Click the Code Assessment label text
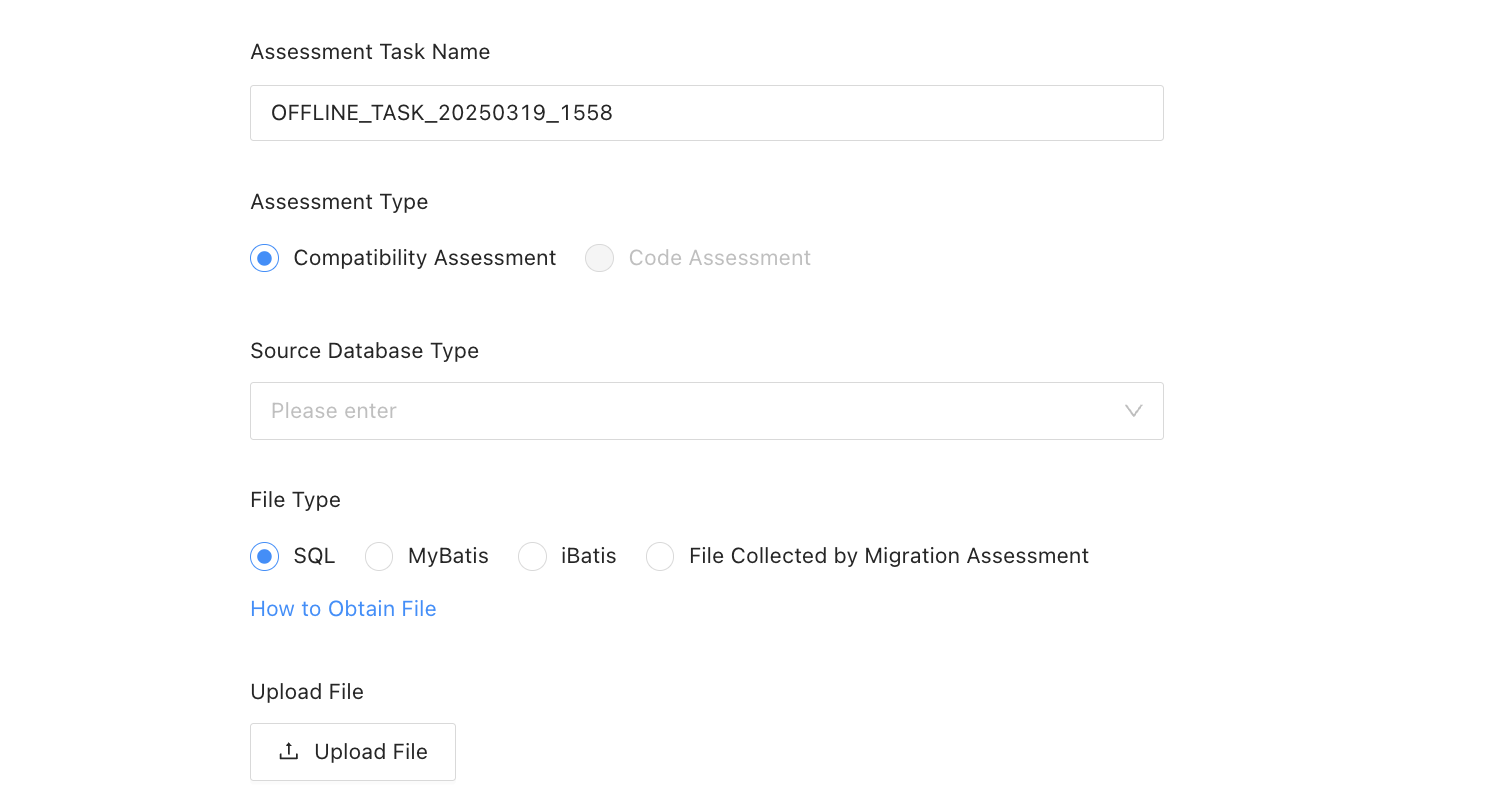 tap(719, 258)
